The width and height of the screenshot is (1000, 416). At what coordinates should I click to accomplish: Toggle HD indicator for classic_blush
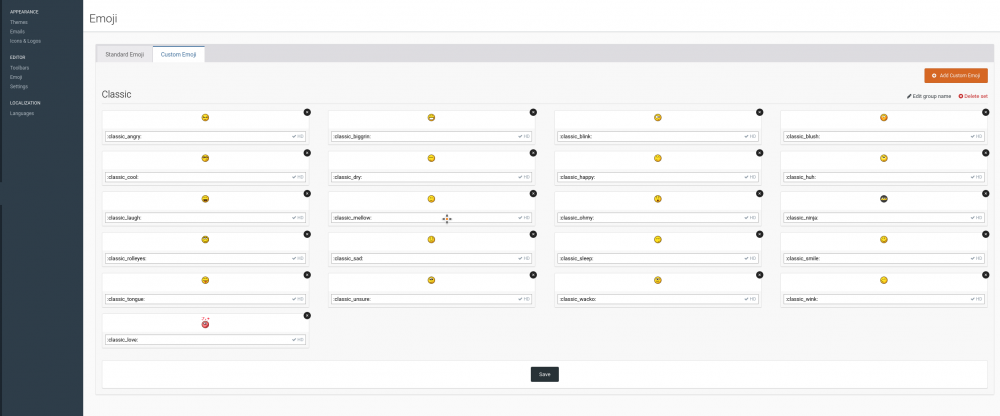[977, 136]
